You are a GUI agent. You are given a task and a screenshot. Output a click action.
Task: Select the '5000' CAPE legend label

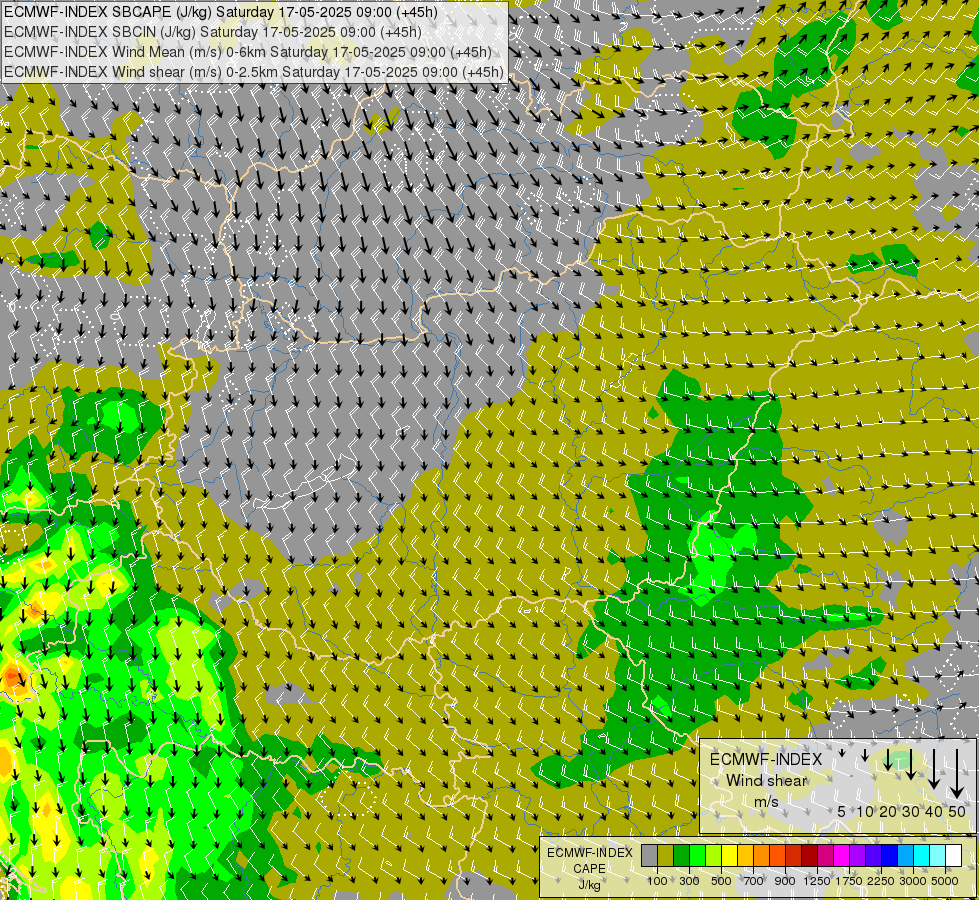[x=945, y=881]
